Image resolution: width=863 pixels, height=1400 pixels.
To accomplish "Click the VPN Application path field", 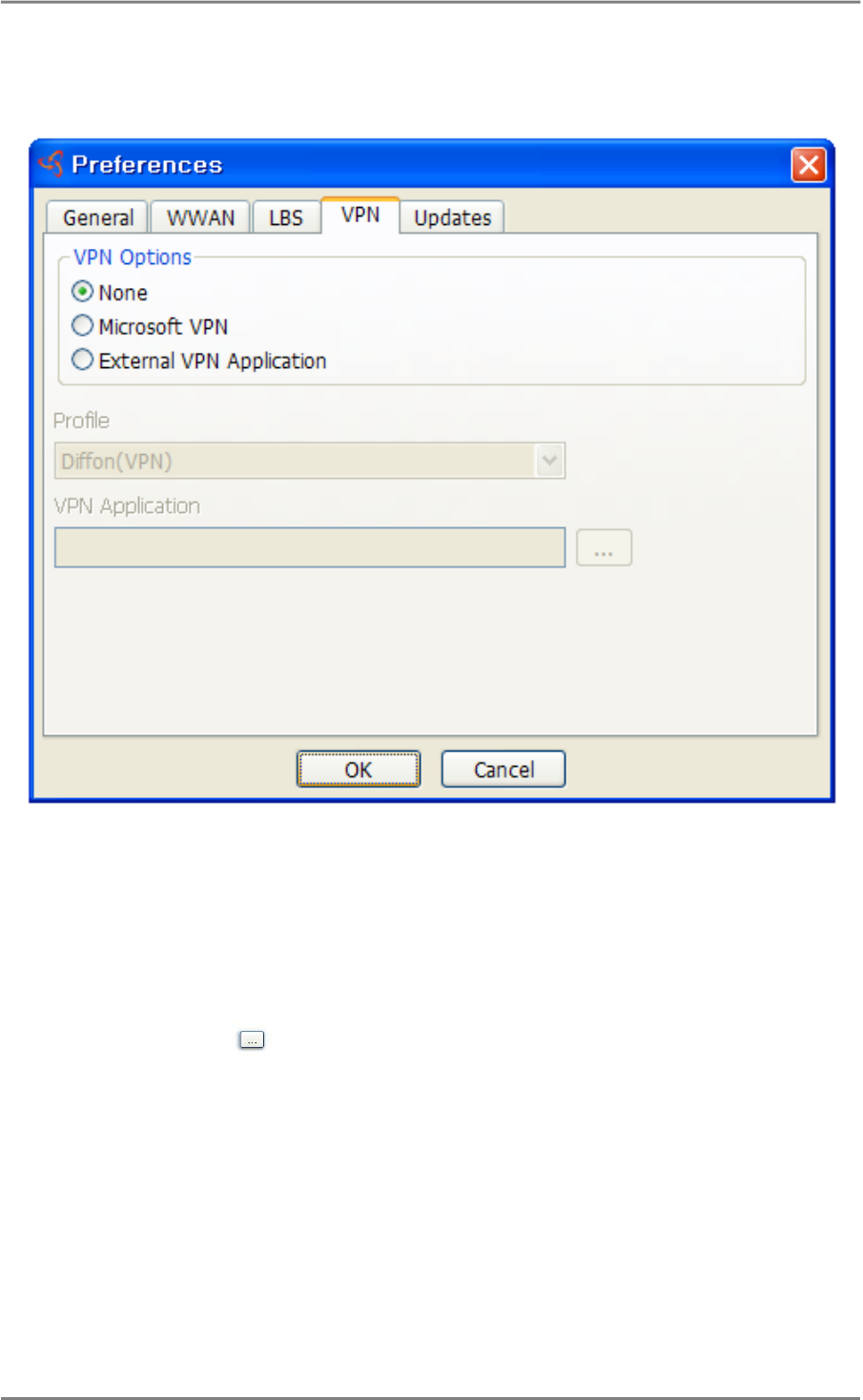I will click(x=310, y=548).
